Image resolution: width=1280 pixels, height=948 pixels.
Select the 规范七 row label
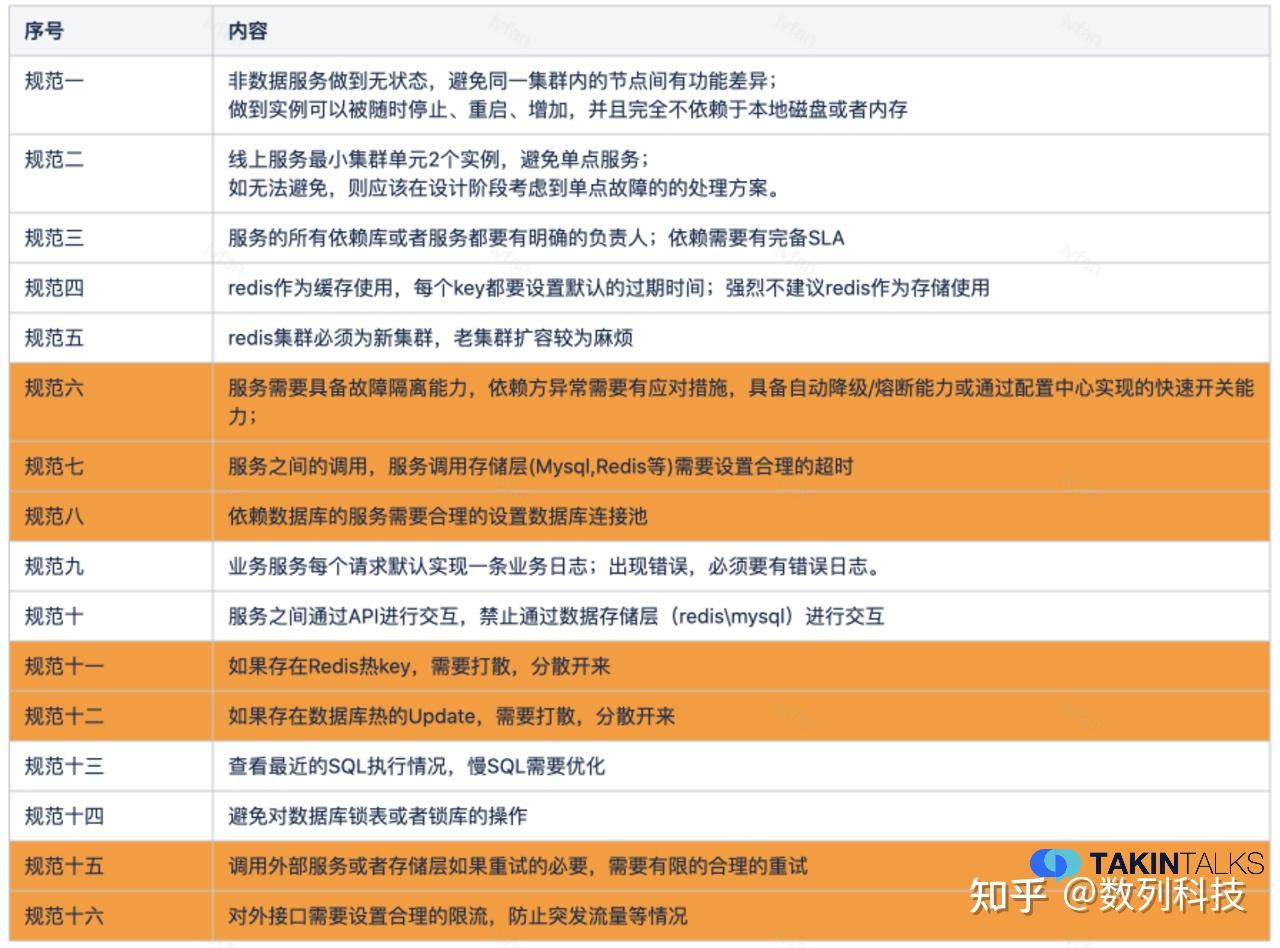click(x=54, y=466)
